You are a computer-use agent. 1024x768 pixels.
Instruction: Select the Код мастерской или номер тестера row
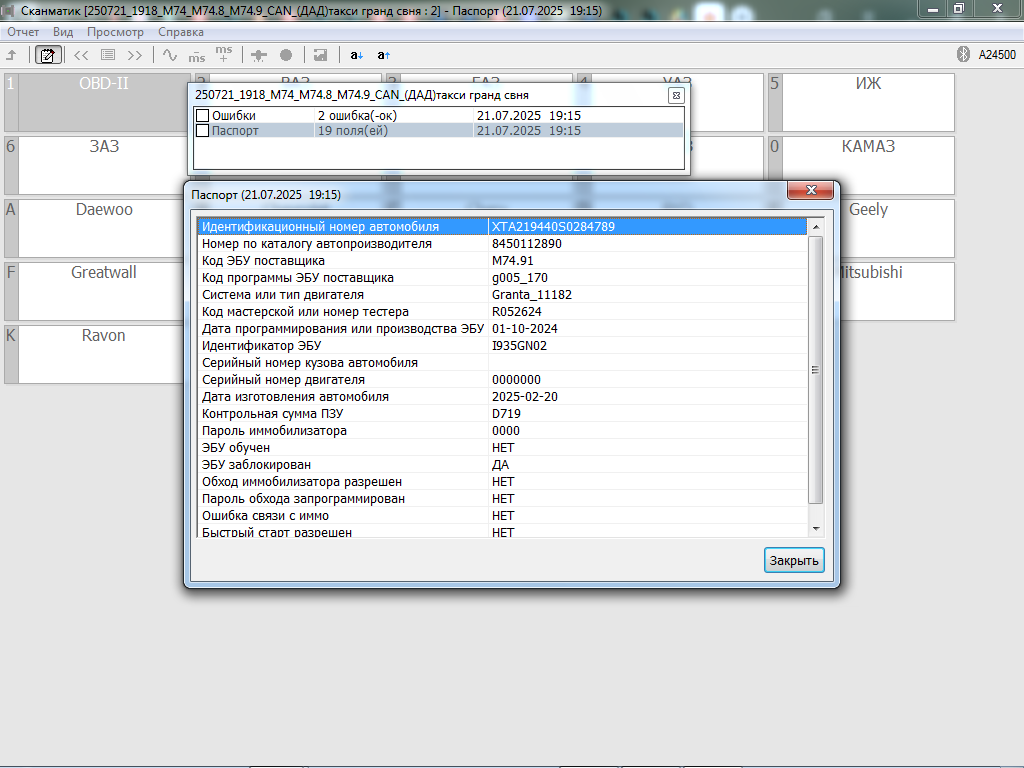pos(502,312)
